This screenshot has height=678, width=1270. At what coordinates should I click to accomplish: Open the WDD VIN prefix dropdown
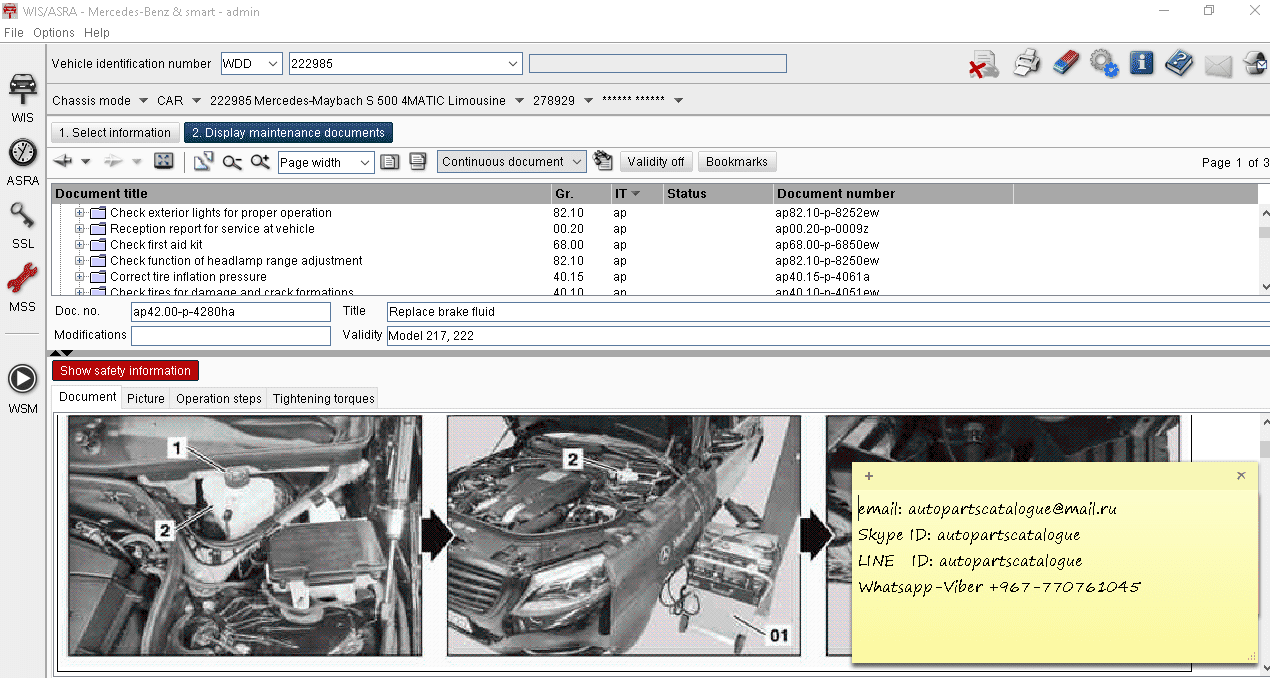pyautogui.click(x=252, y=64)
